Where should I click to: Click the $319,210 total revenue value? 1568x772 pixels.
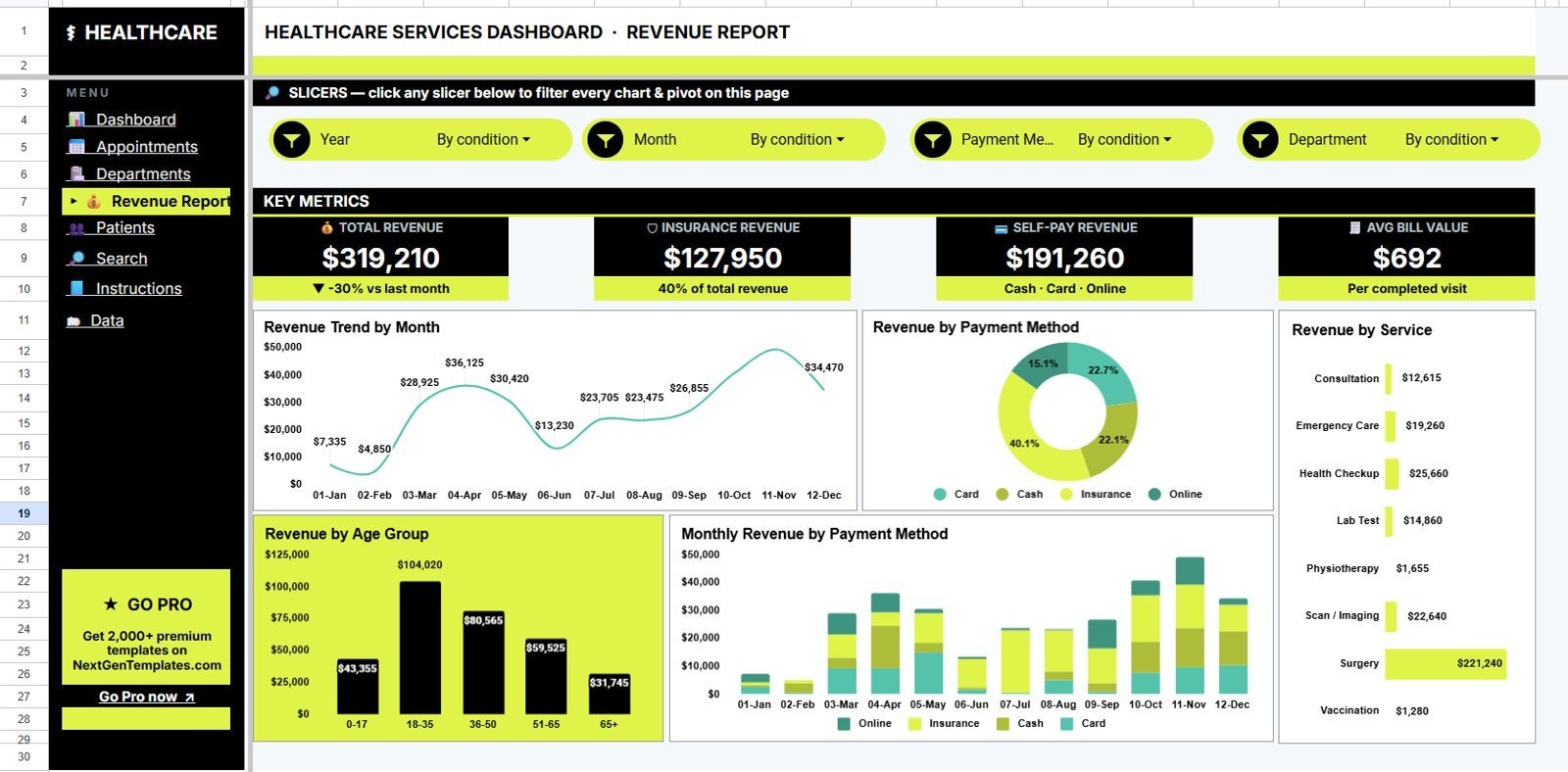coord(381,258)
